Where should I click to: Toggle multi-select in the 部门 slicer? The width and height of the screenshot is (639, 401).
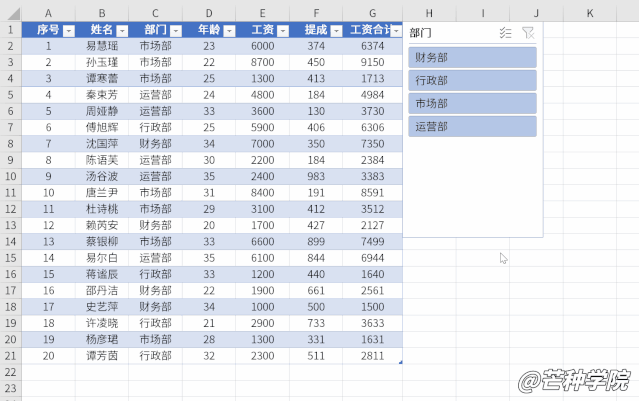click(x=505, y=33)
